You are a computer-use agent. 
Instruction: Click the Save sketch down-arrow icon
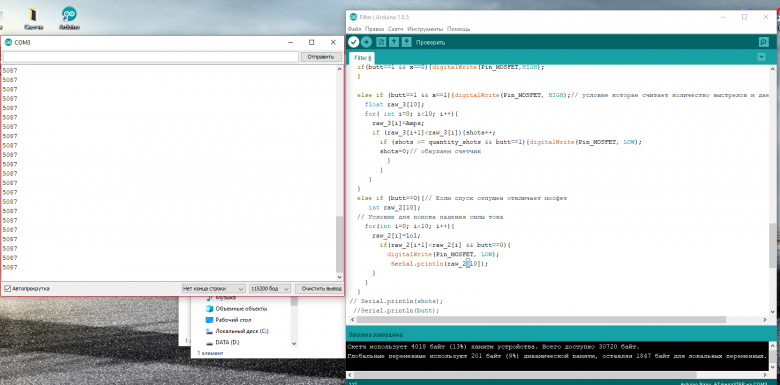click(x=406, y=42)
